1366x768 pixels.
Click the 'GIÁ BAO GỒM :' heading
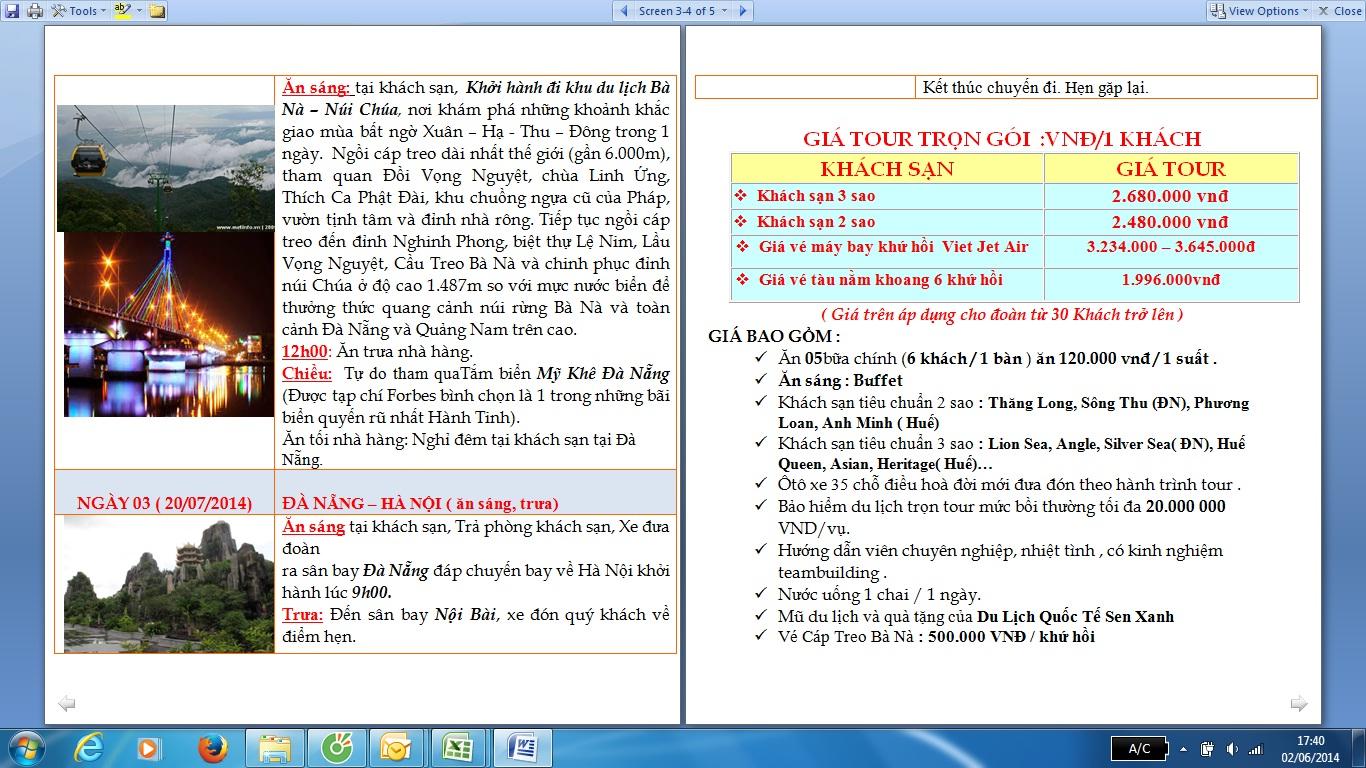774,337
